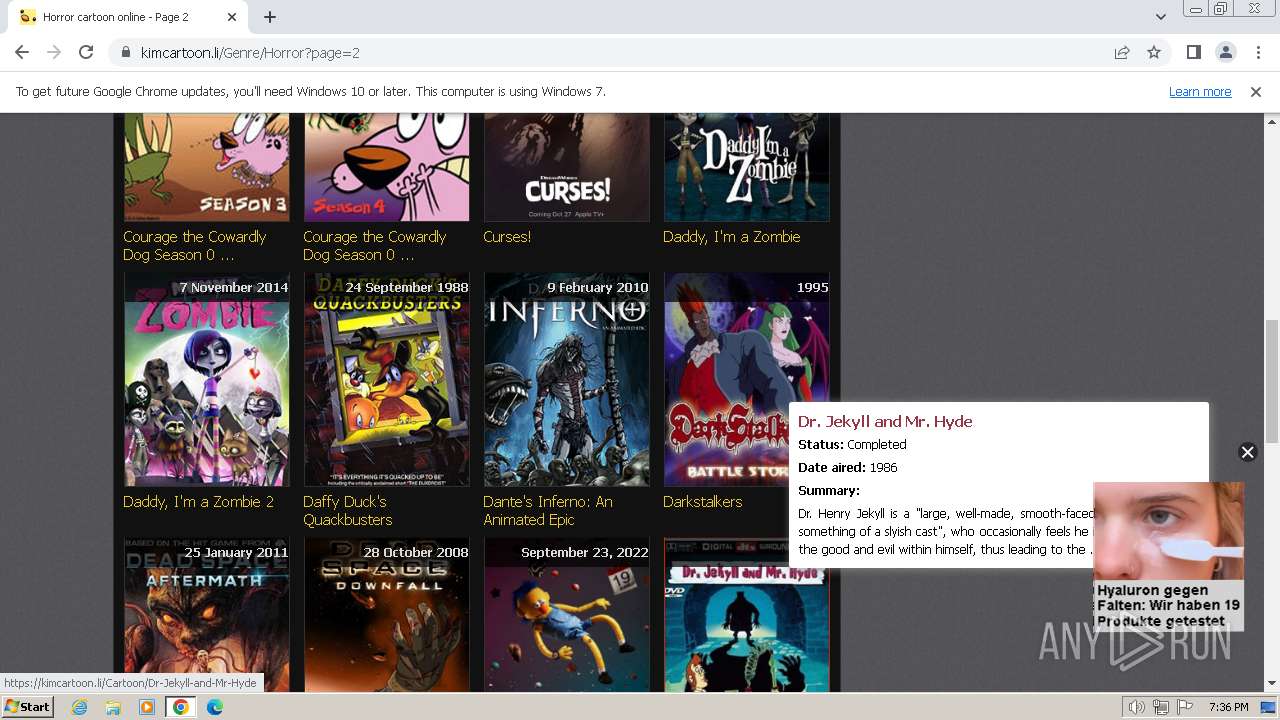
Task: Click the Status: Completed text in tooltip
Action: click(852, 445)
